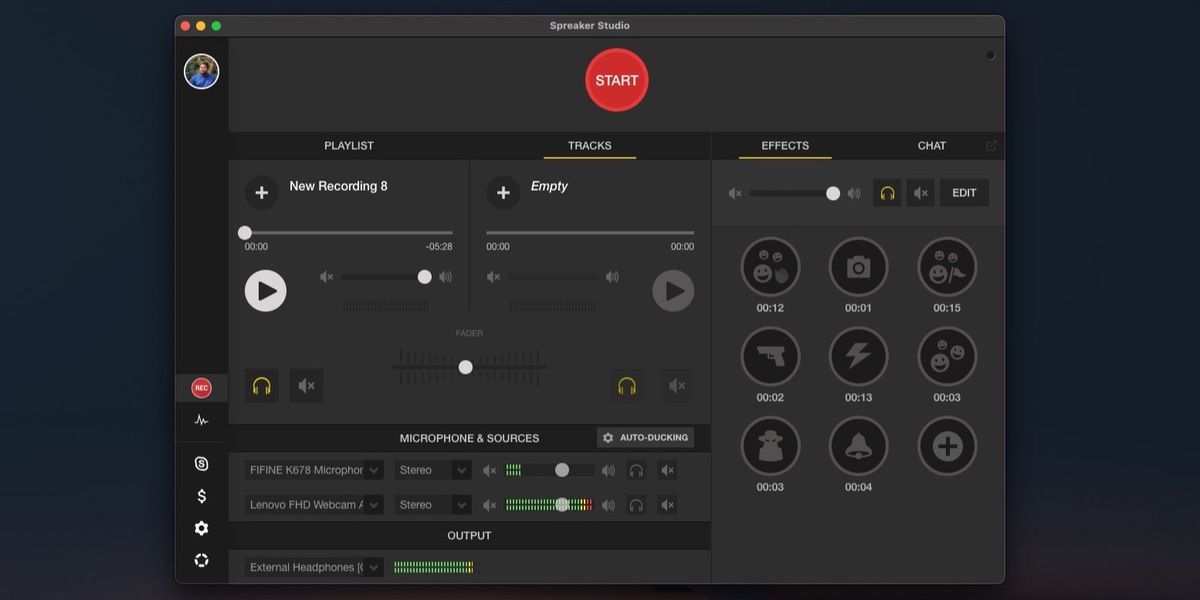
Task: Mute the left deck speaker toggle
Action: (306, 386)
